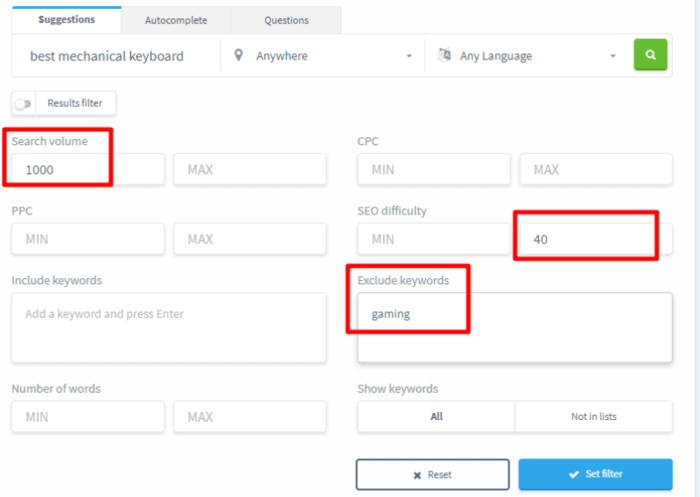Focus the Search volume MAX field

pyautogui.click(x=249, y=169)
